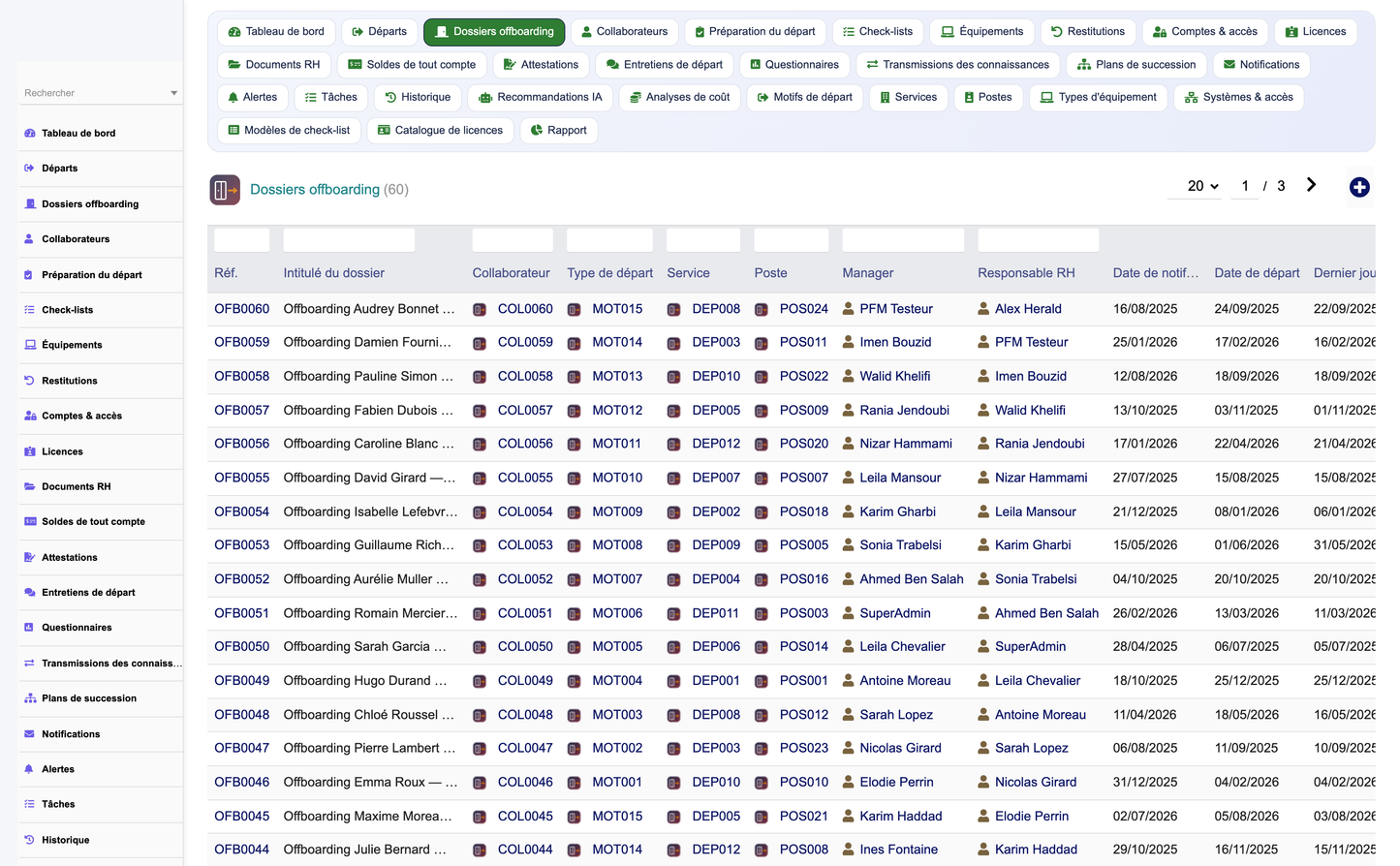This screenshot has height=866, width=1400.
Task: Open Soldes de tout compte in sidebar
Action: pos(93,522)
